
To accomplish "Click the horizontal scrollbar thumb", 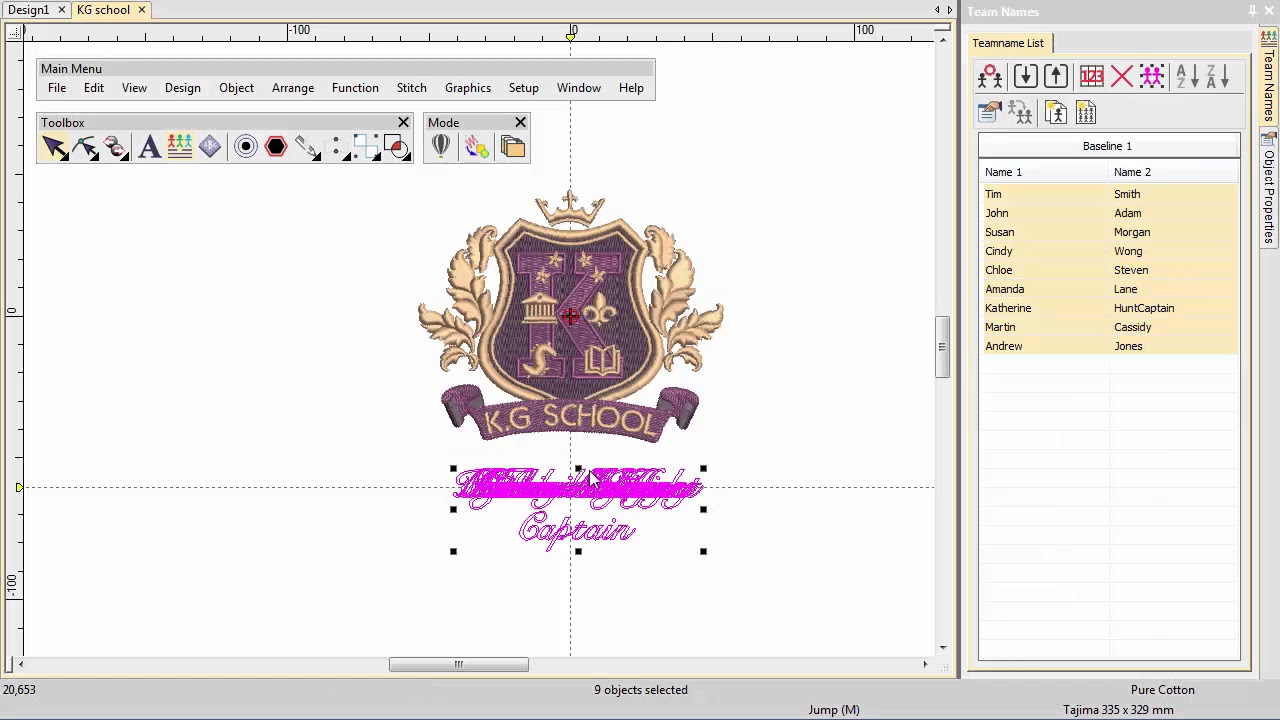I will coord(459,664).
